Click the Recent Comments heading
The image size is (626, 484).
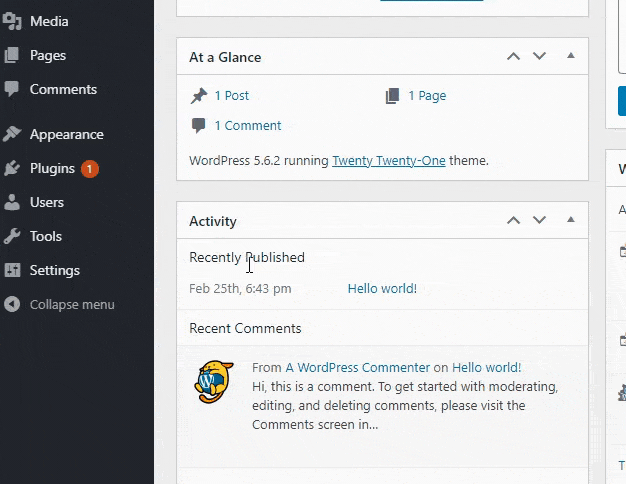pos(245,329)
